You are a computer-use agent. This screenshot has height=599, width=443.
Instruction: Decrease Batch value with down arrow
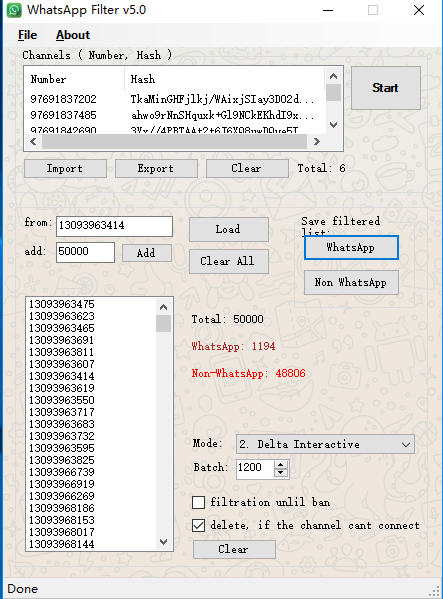tap(281, 473)
